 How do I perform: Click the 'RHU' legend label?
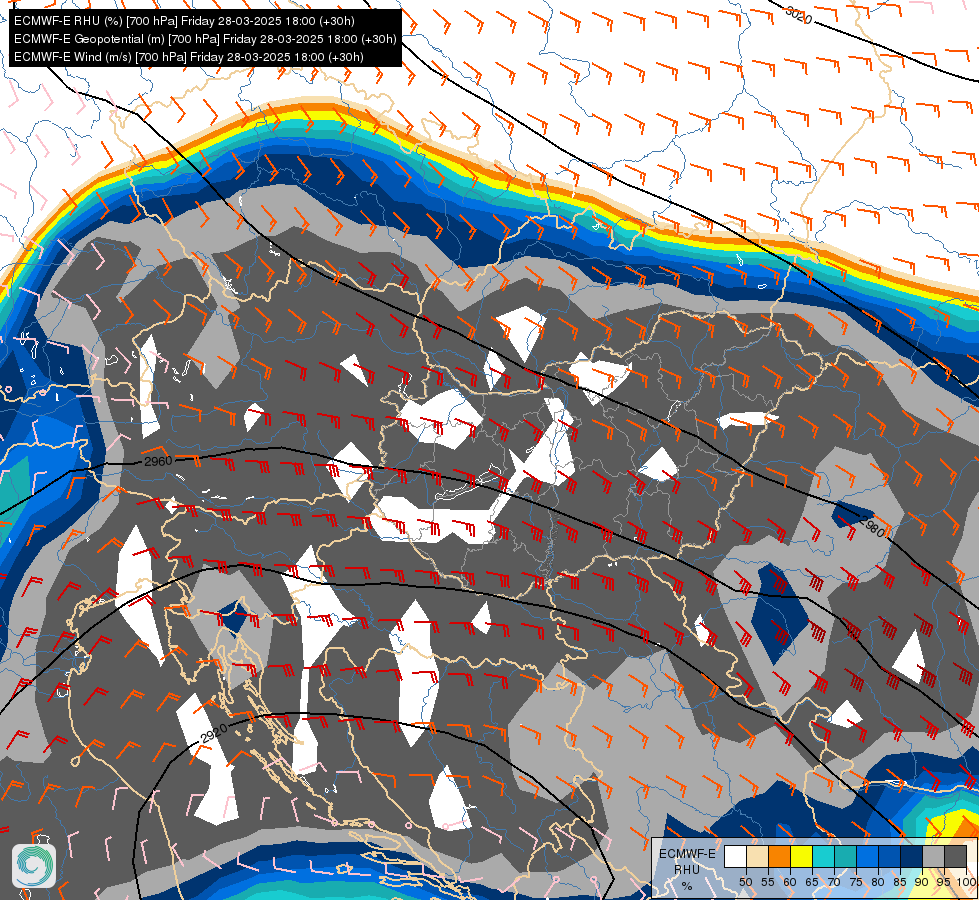pos(687,870)
